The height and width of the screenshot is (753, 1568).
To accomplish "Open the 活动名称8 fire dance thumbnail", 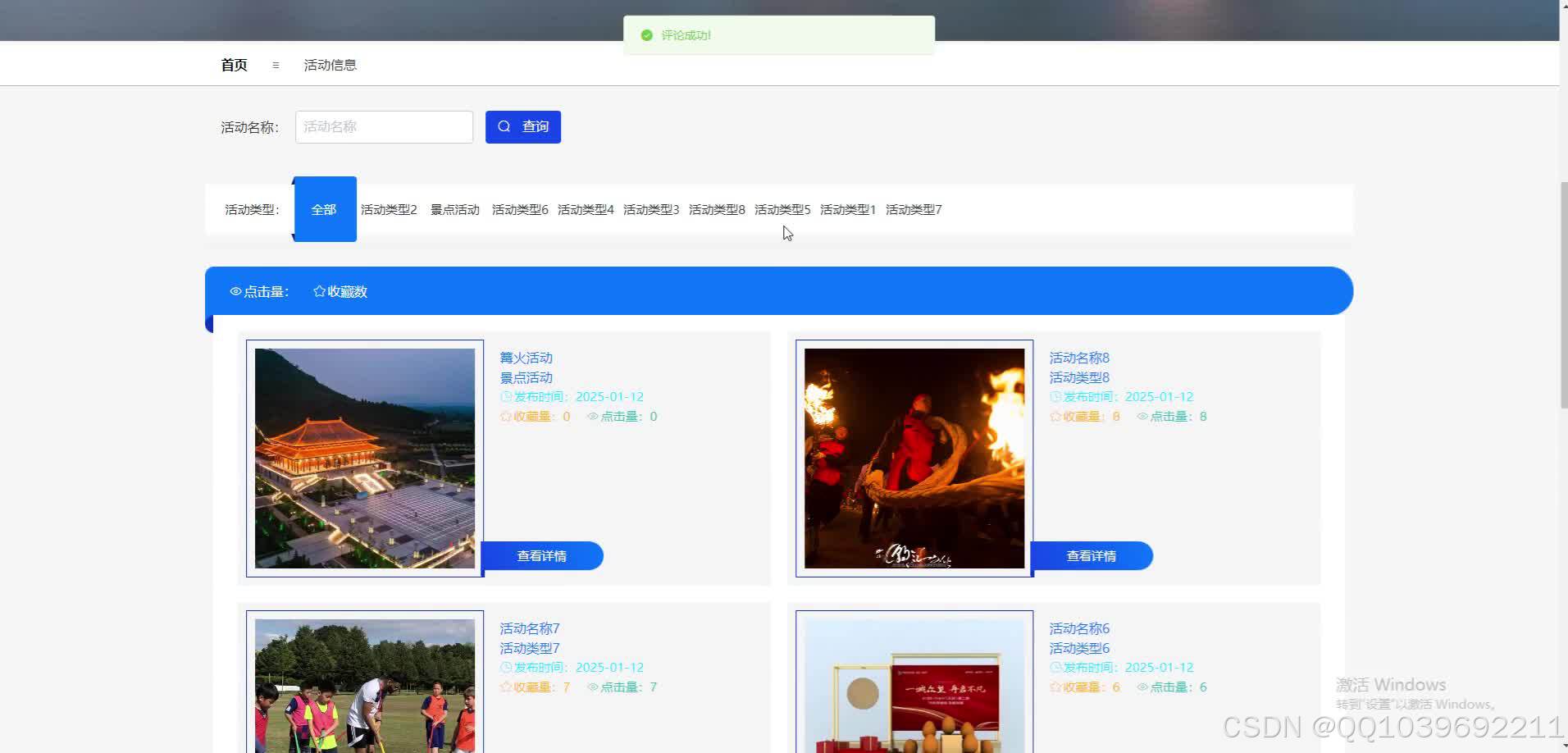I will tap(914, 459).
